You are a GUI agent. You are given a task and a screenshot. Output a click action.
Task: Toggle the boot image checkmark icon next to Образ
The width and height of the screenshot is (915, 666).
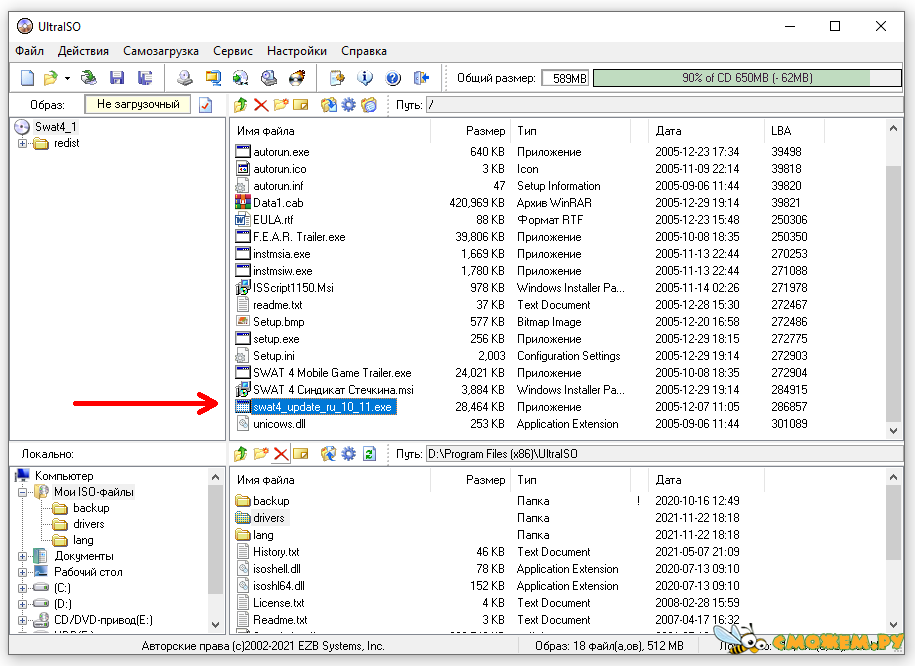pos(205,105)
